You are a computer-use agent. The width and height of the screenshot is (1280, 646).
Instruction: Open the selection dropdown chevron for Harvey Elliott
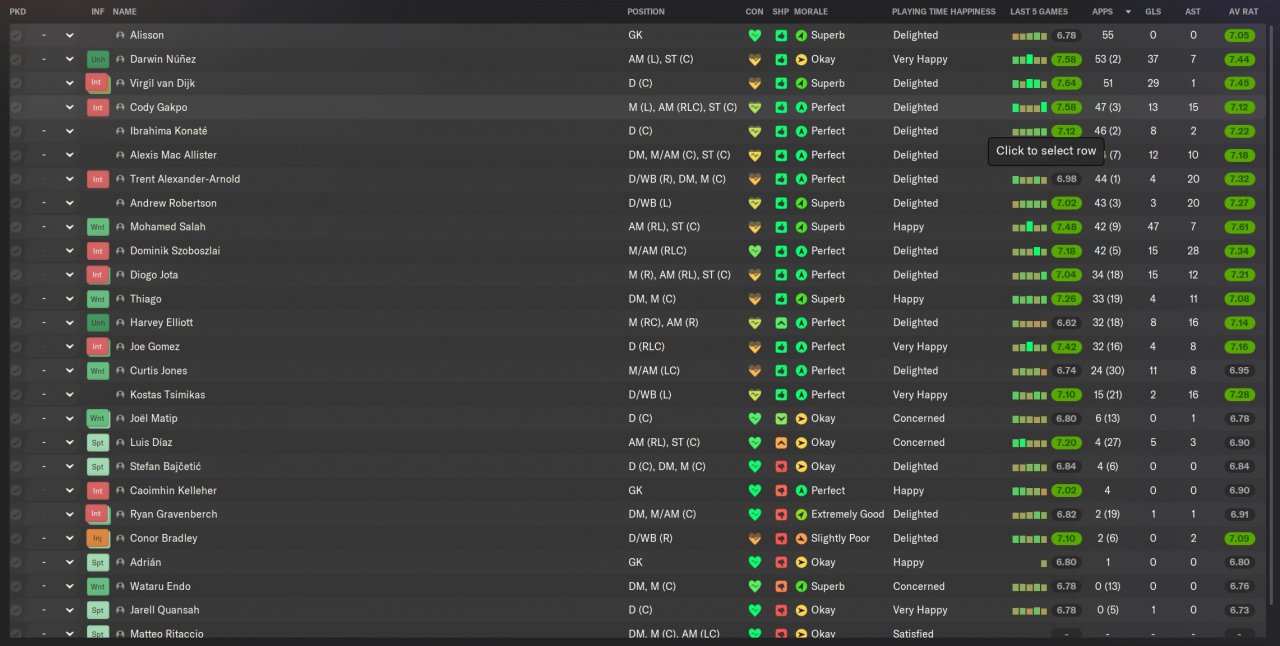70,323
